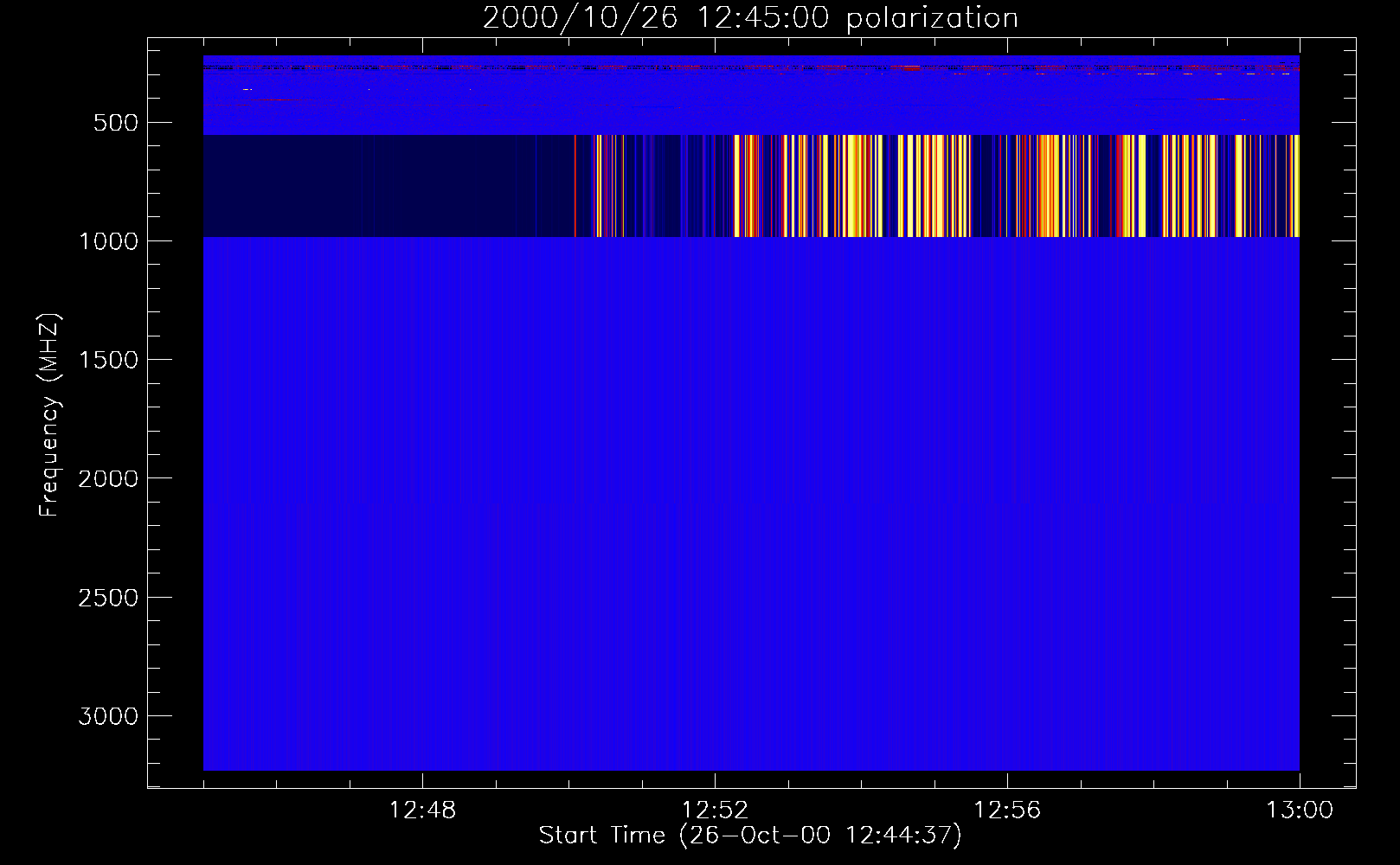The height and width of the screenshot is (865, 1400).
Task: Click the 1000 frequency tick label
Action: 108,241
